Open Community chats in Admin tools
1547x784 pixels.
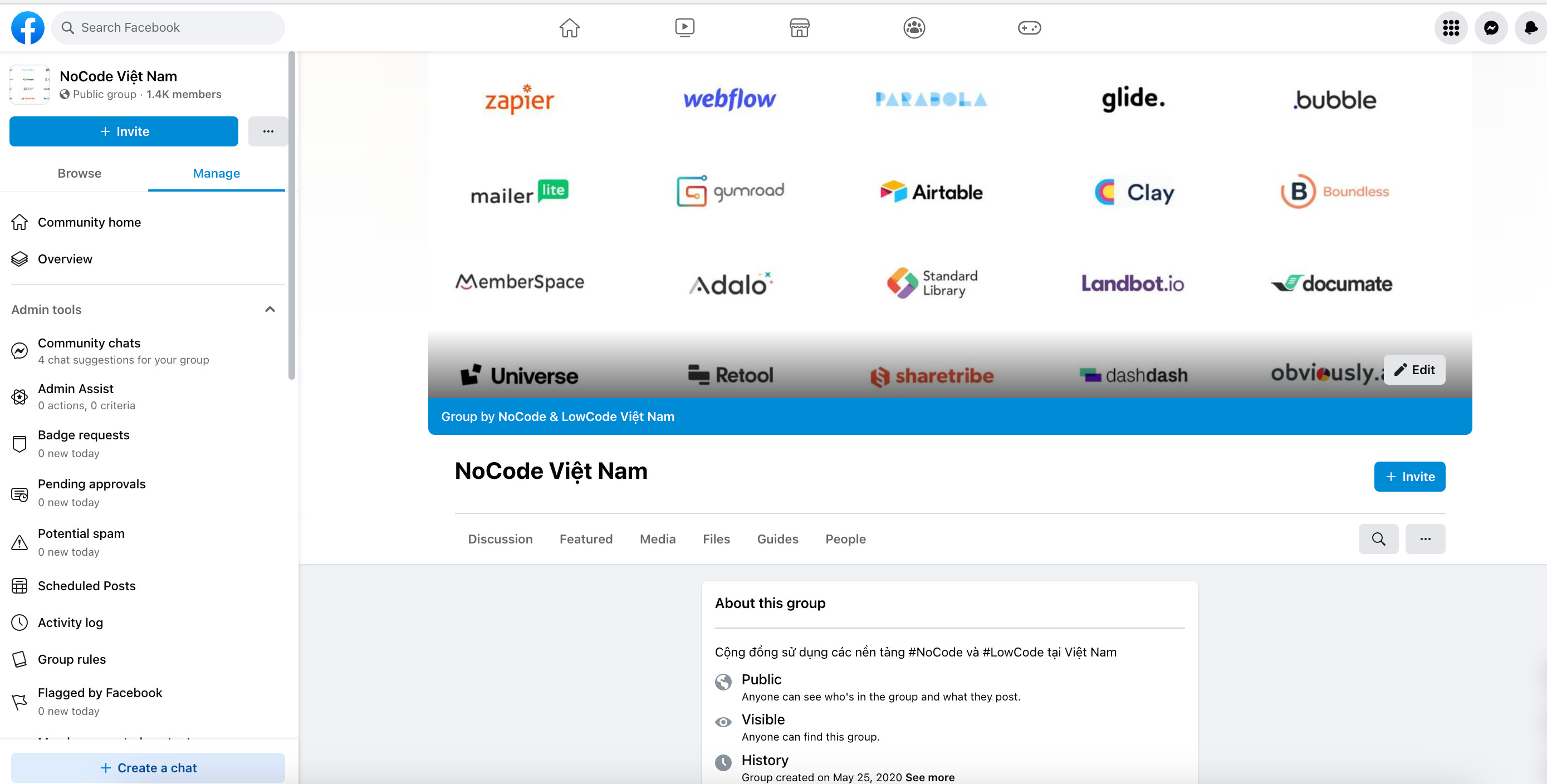click(89, 343)
